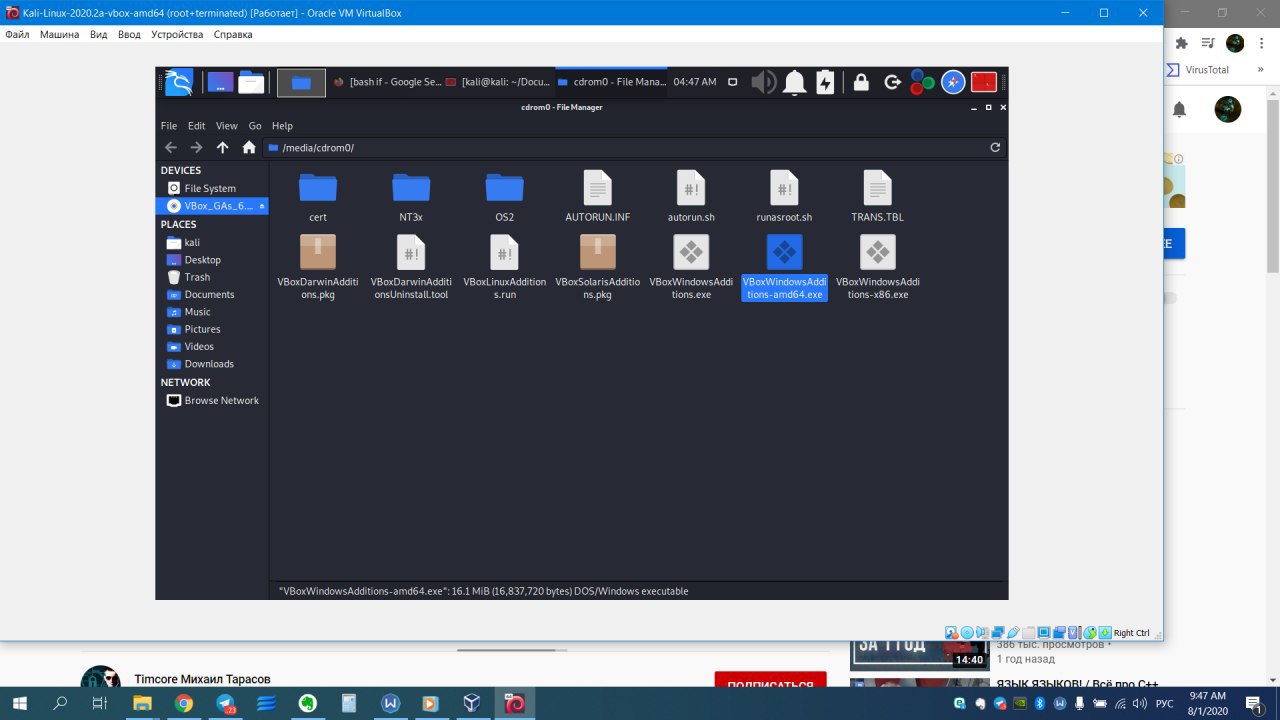Image resolution: width=1280 pixels, height=720 pixels.
Task: Click the Windows Start button
Action: point(19,703)
